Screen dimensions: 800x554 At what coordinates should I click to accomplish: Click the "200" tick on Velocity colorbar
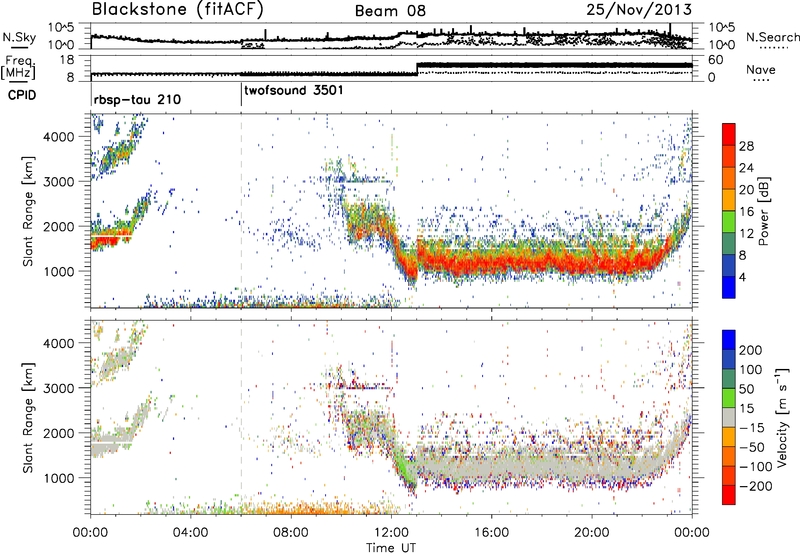(x=751, y=350)
